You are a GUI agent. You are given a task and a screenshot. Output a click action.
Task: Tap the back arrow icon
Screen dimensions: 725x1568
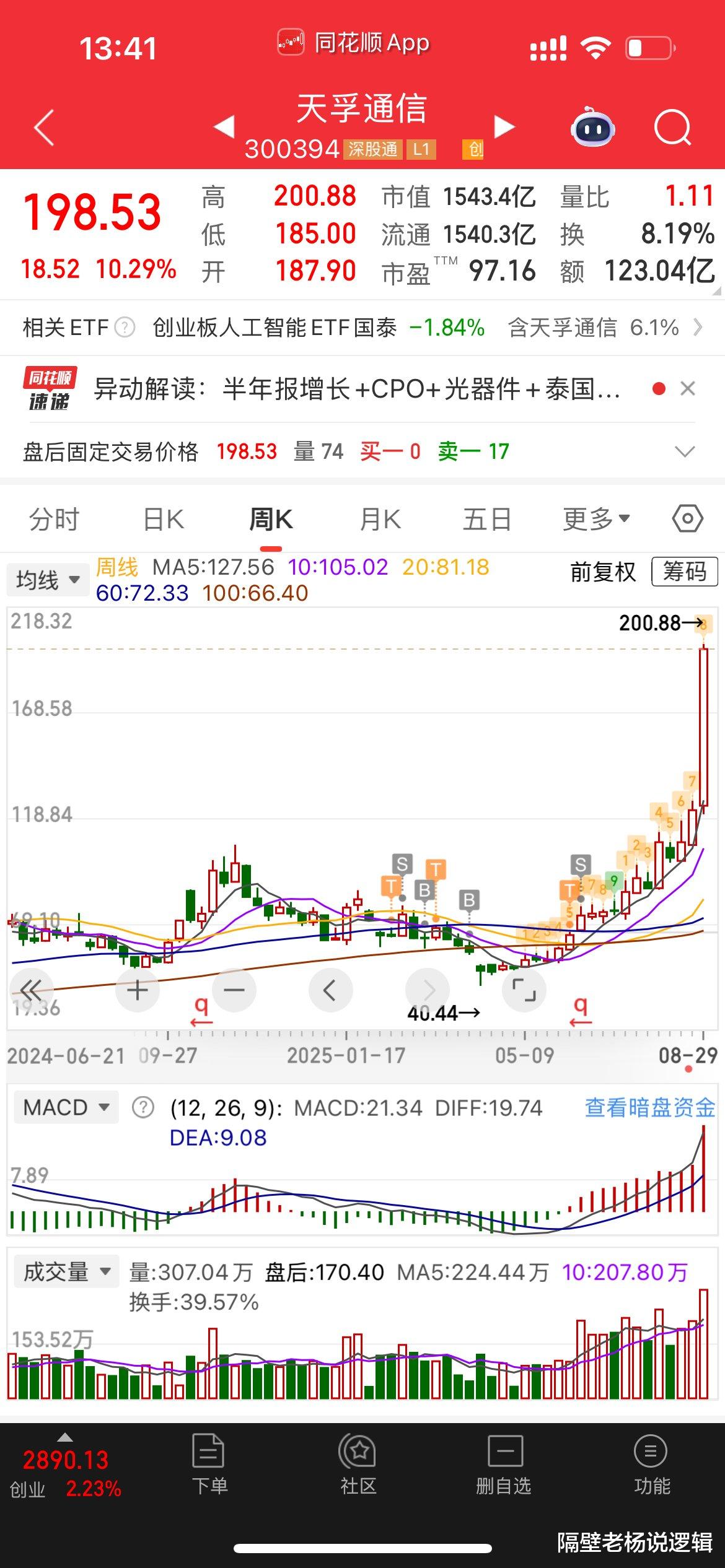[x=44, y=128]
